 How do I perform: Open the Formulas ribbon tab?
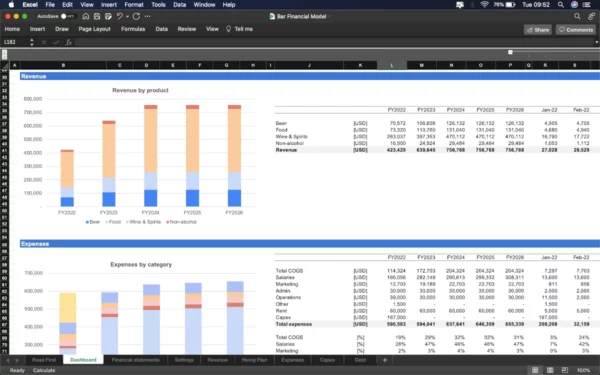133,29
